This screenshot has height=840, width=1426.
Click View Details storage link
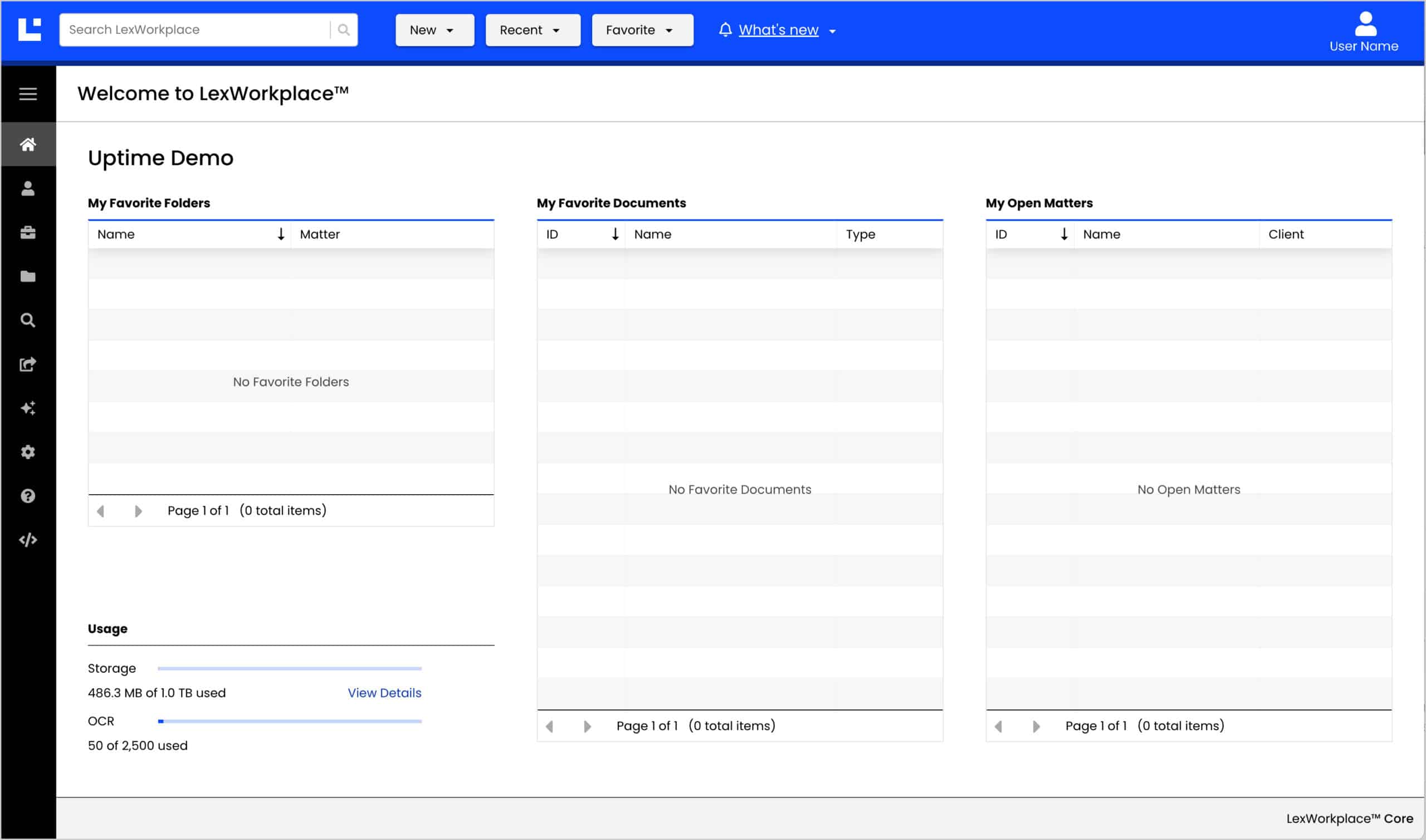click(384, 693)
